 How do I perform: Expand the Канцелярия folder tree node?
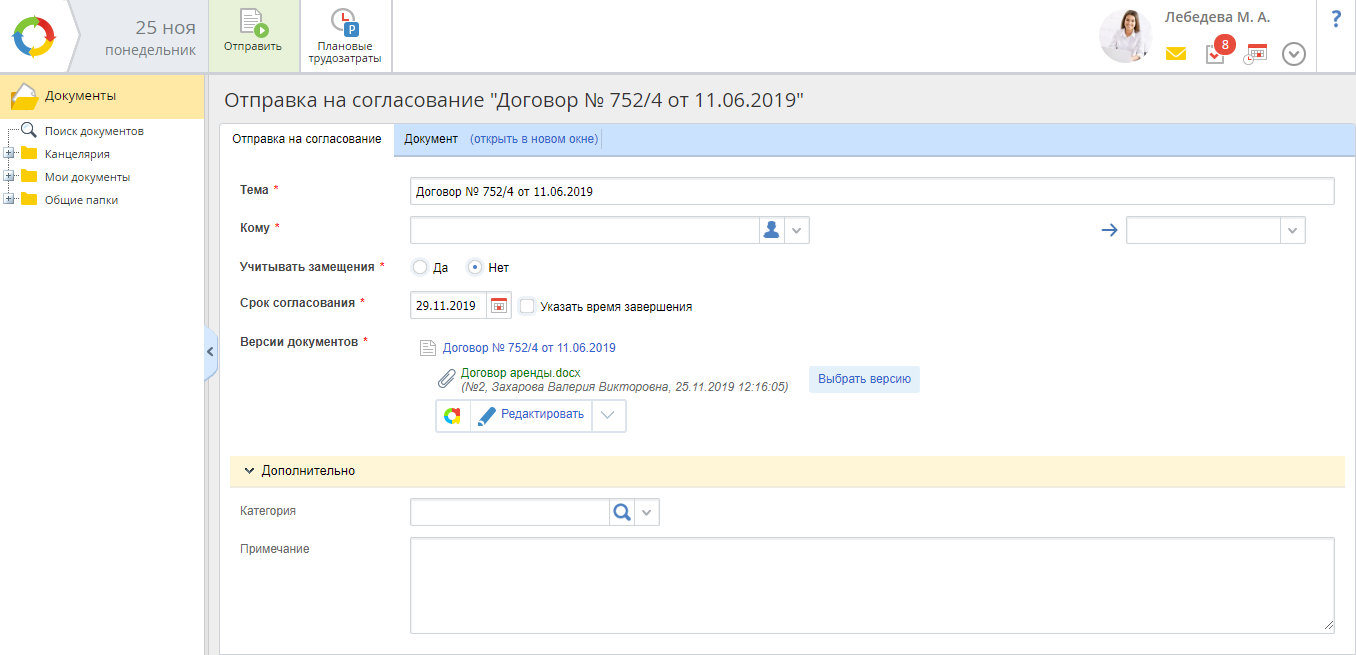click(9, 154)
